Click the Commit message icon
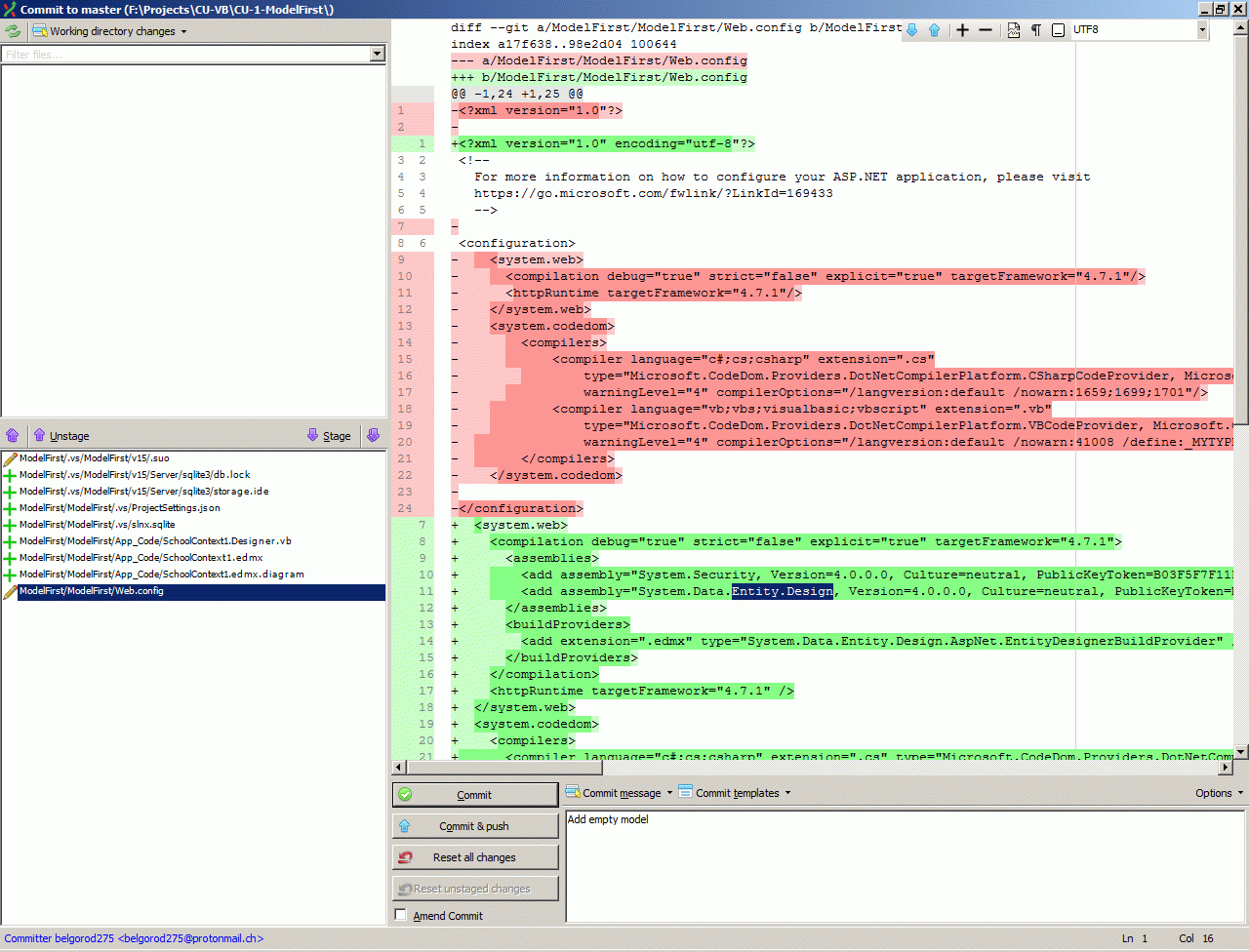Screen dimensions: 1249x952 573,792
